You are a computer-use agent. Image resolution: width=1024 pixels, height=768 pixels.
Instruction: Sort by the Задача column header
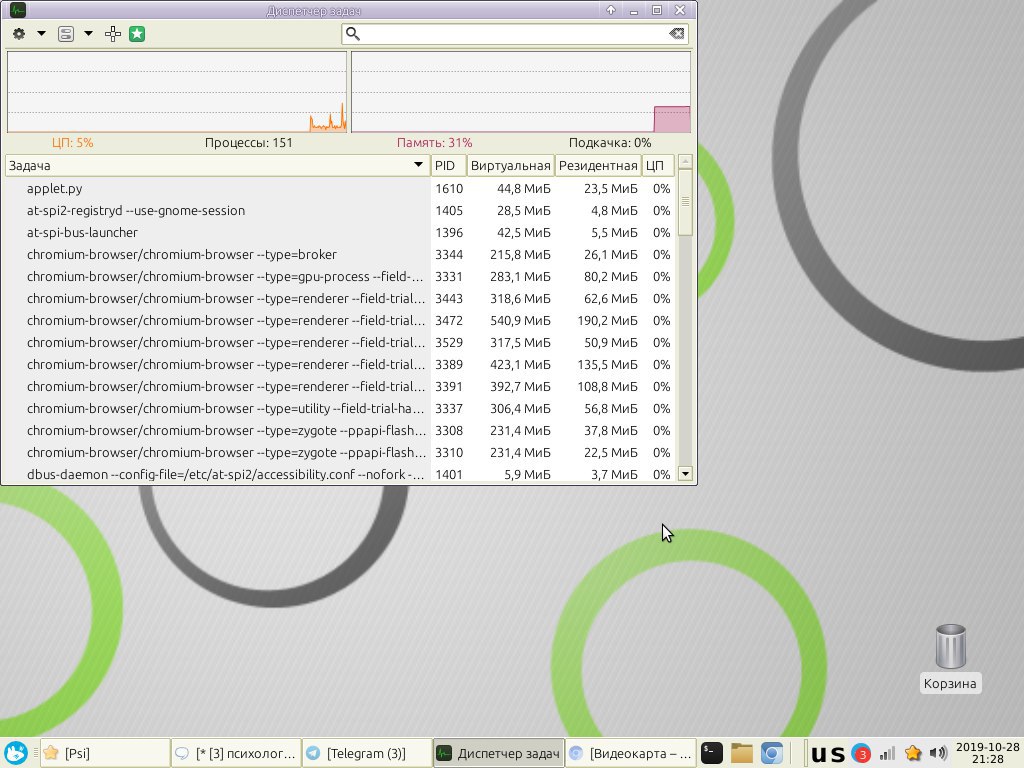coord(217,166)
